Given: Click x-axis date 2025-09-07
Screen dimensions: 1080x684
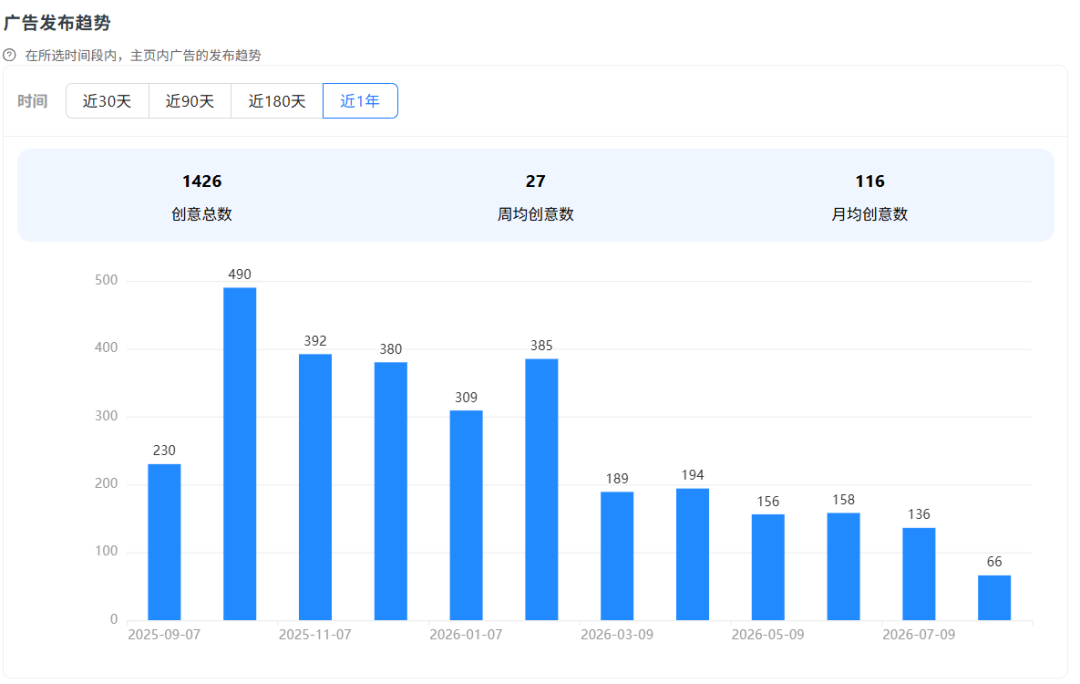Looking at the screenshot, I should click(x=164, y=634).
